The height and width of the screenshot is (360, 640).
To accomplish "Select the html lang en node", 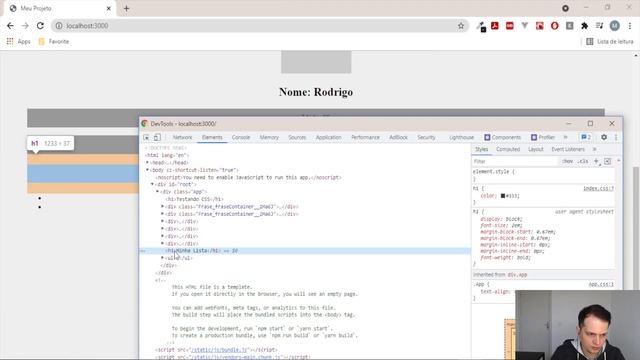I will click(167, 155).
